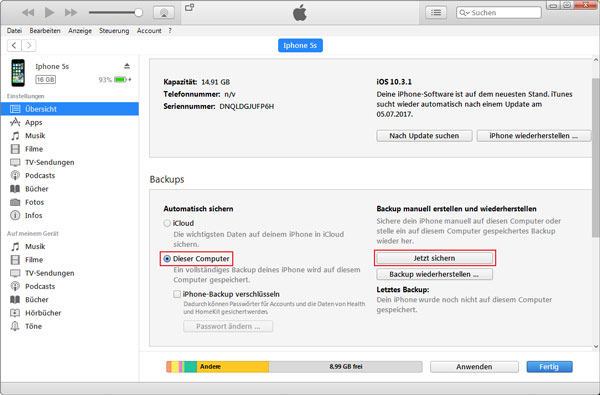The height and width of the screenshot is (395, 600).
Task: Click the fast-forward next track button
Action: [71, 13]
